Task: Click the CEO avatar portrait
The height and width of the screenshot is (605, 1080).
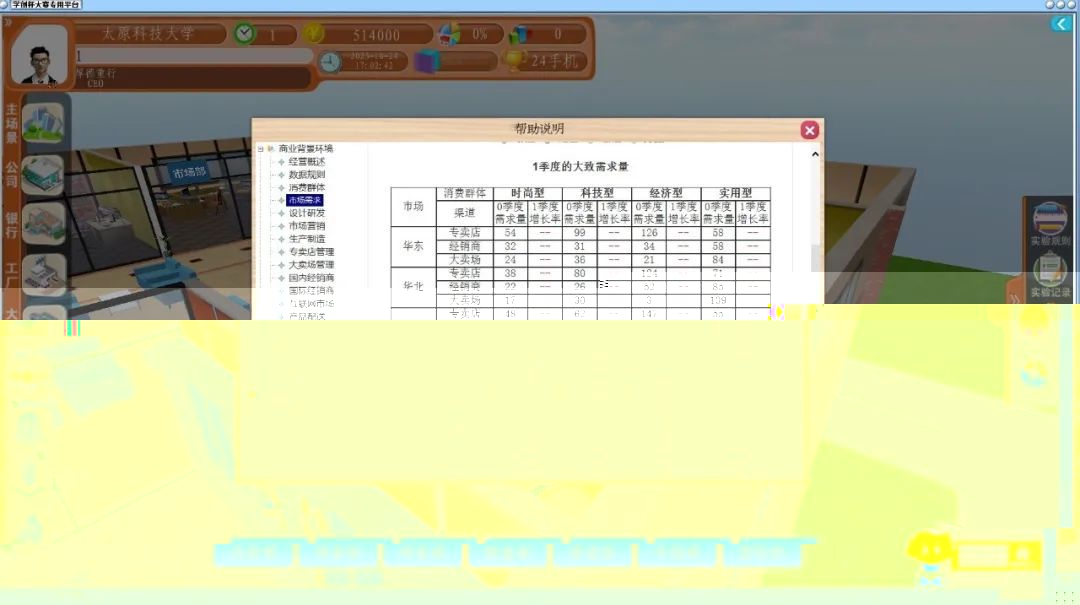Action: tap(39, 55)
